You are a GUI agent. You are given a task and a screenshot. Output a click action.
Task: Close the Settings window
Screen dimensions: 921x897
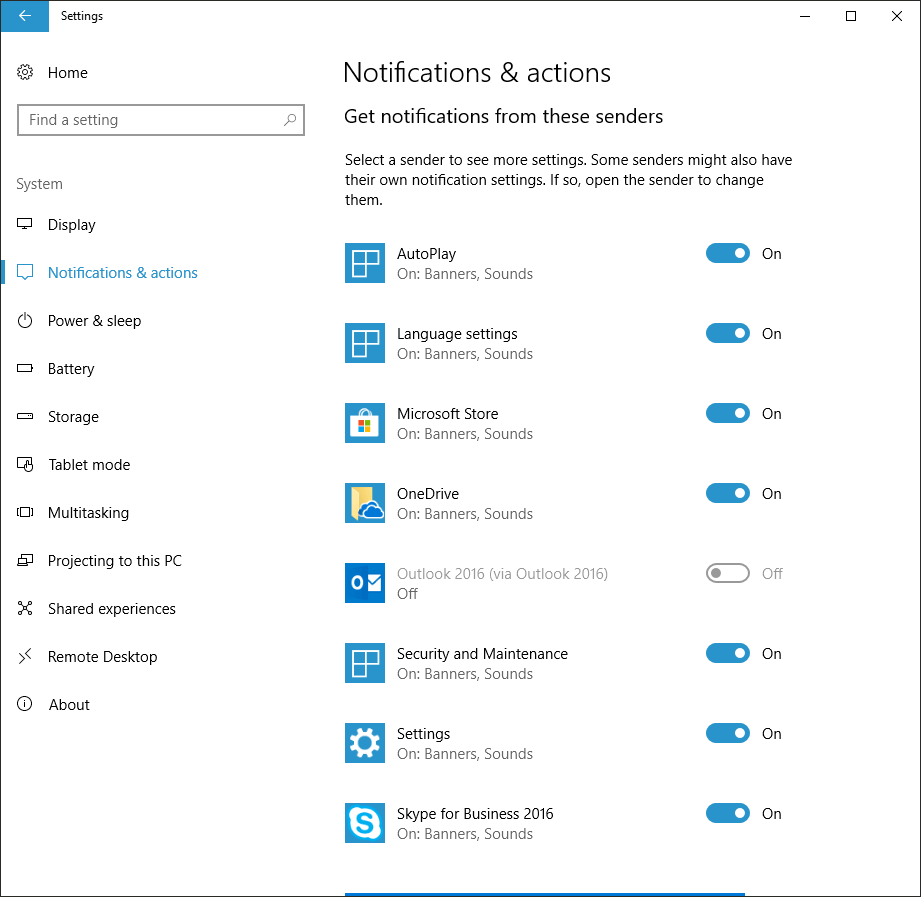click(896, 16)
